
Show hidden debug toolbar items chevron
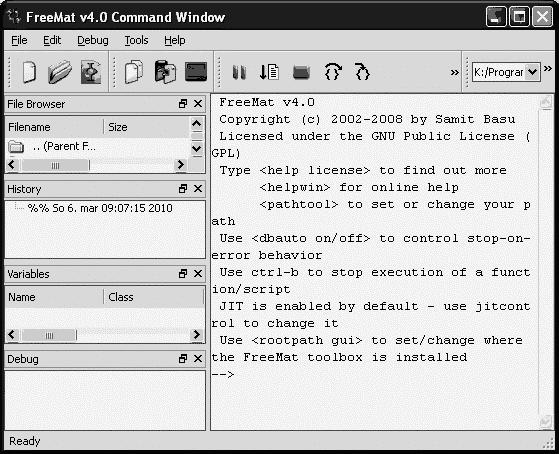pyautogui.click(x=454, y=73)
